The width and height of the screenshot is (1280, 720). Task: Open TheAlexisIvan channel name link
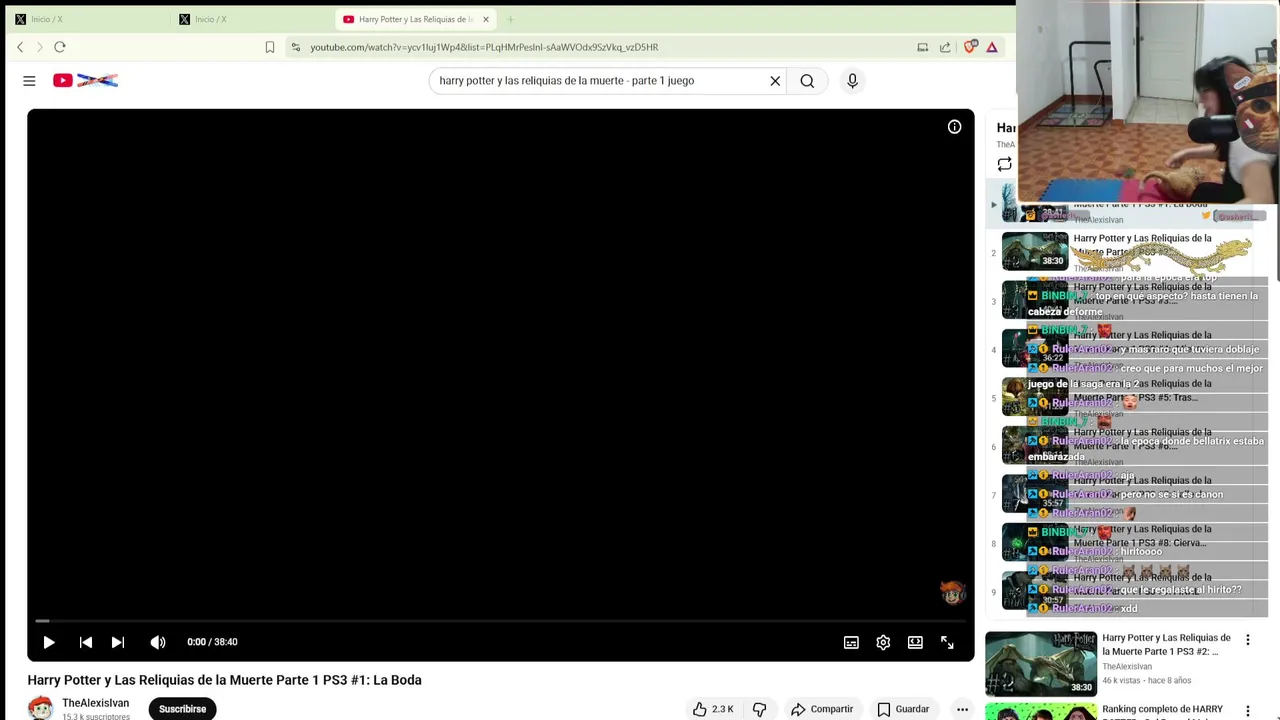pyautogui.click(x=95, y=703)
